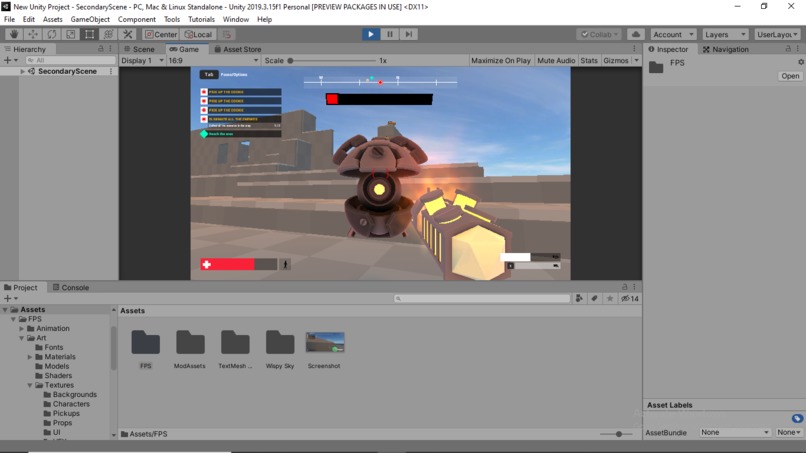Lock the Hierarchy panel

[x=101, y=49]
